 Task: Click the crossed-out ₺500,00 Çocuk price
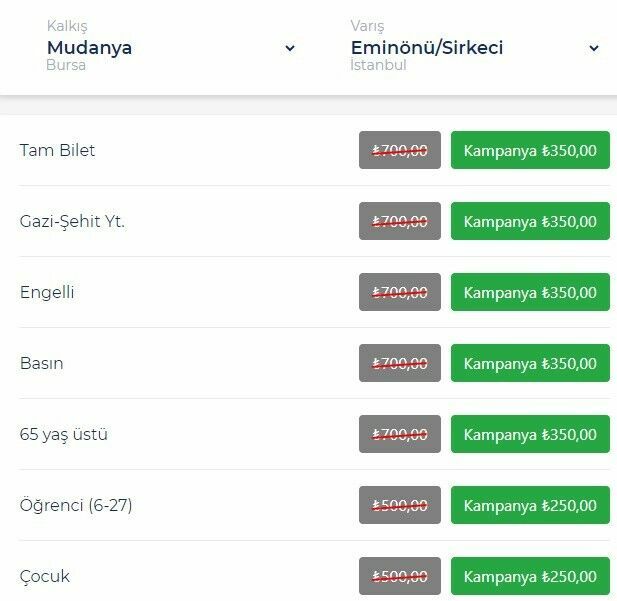[400, 577]
